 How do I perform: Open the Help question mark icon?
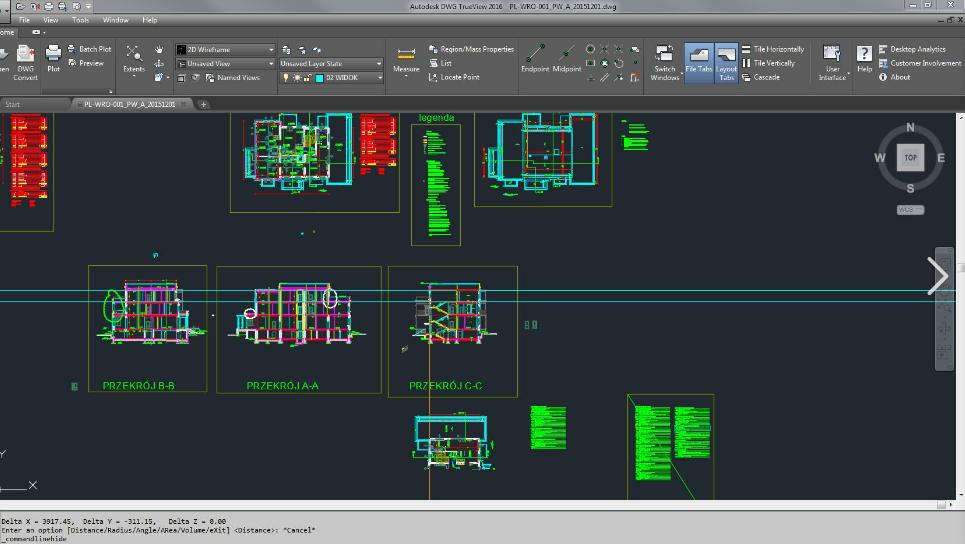pos(864,54)
